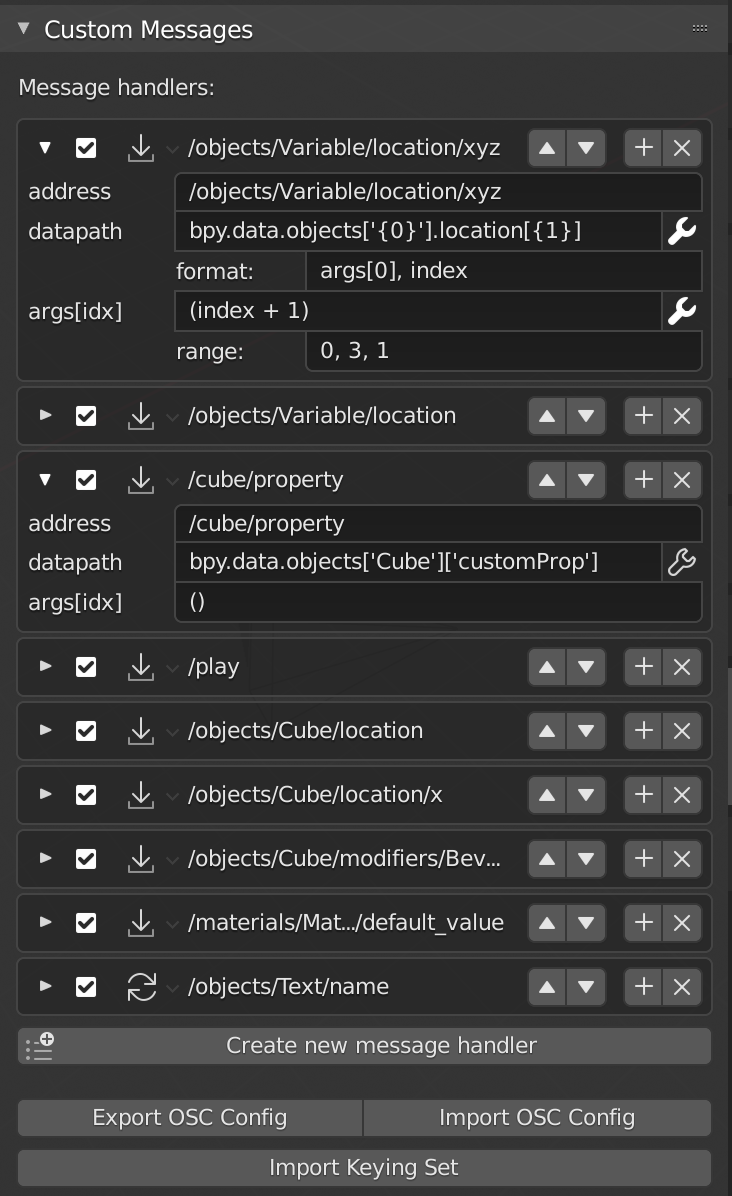Move /play handler up
732x1196 pixels.
click(547, 667)
